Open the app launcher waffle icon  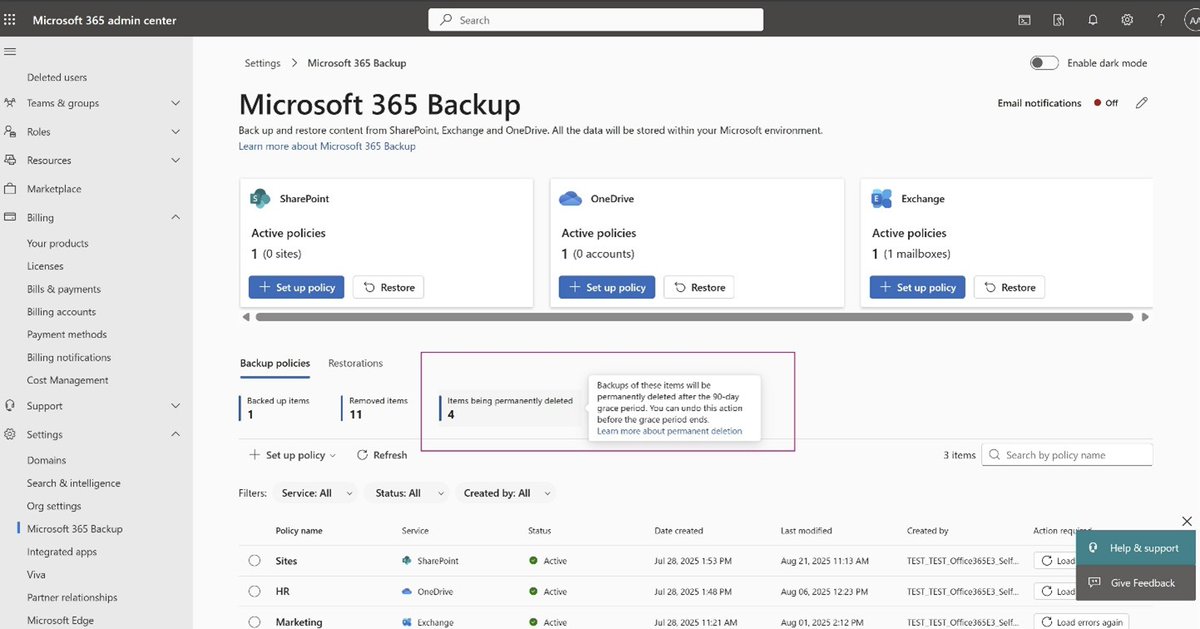10,19
